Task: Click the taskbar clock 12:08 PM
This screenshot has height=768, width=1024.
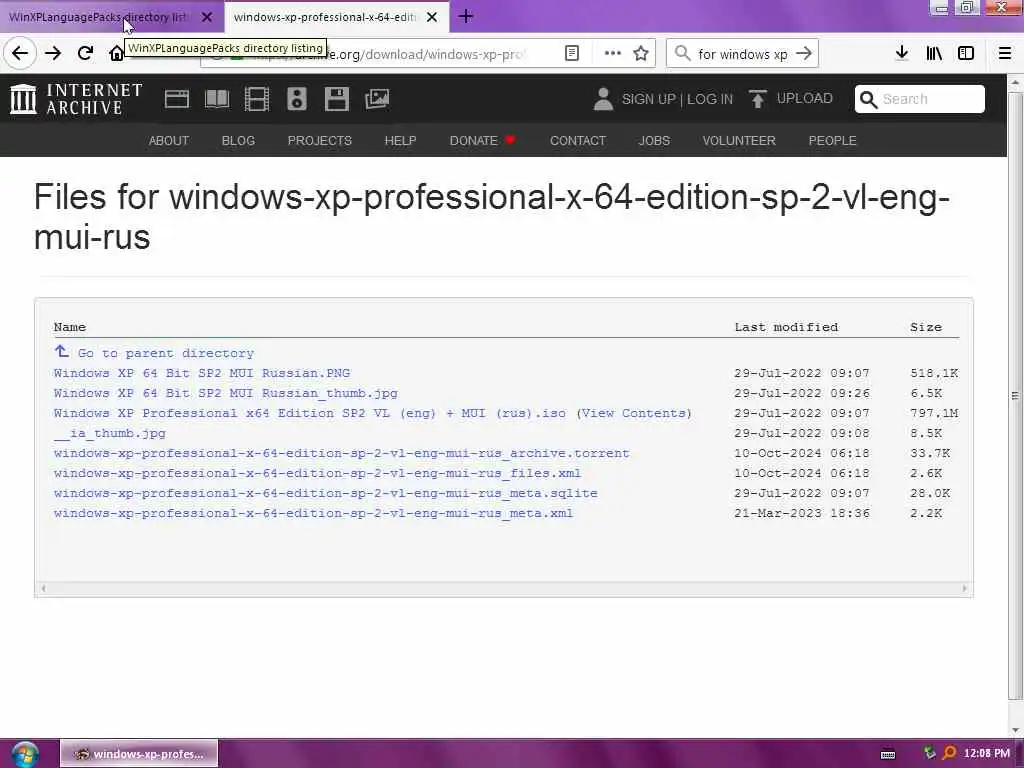Action: [987, 754]
